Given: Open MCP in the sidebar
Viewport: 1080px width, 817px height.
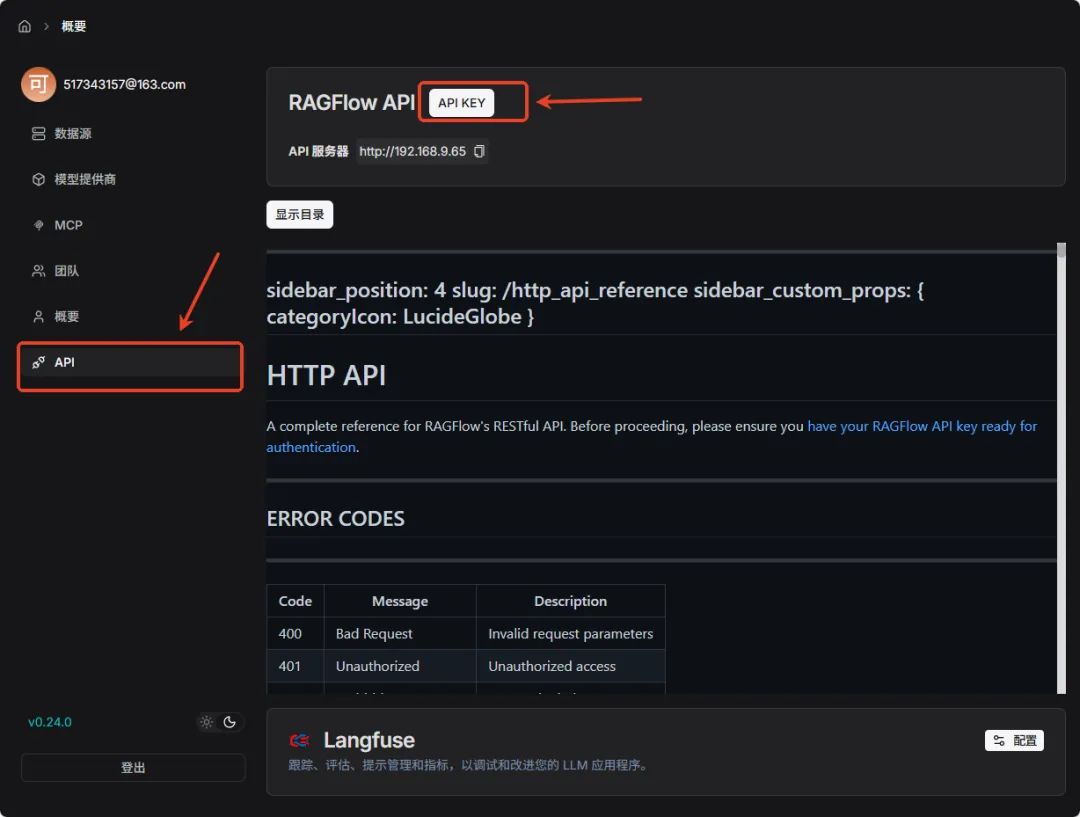Looking at the screenshot, I should (131, 225).
